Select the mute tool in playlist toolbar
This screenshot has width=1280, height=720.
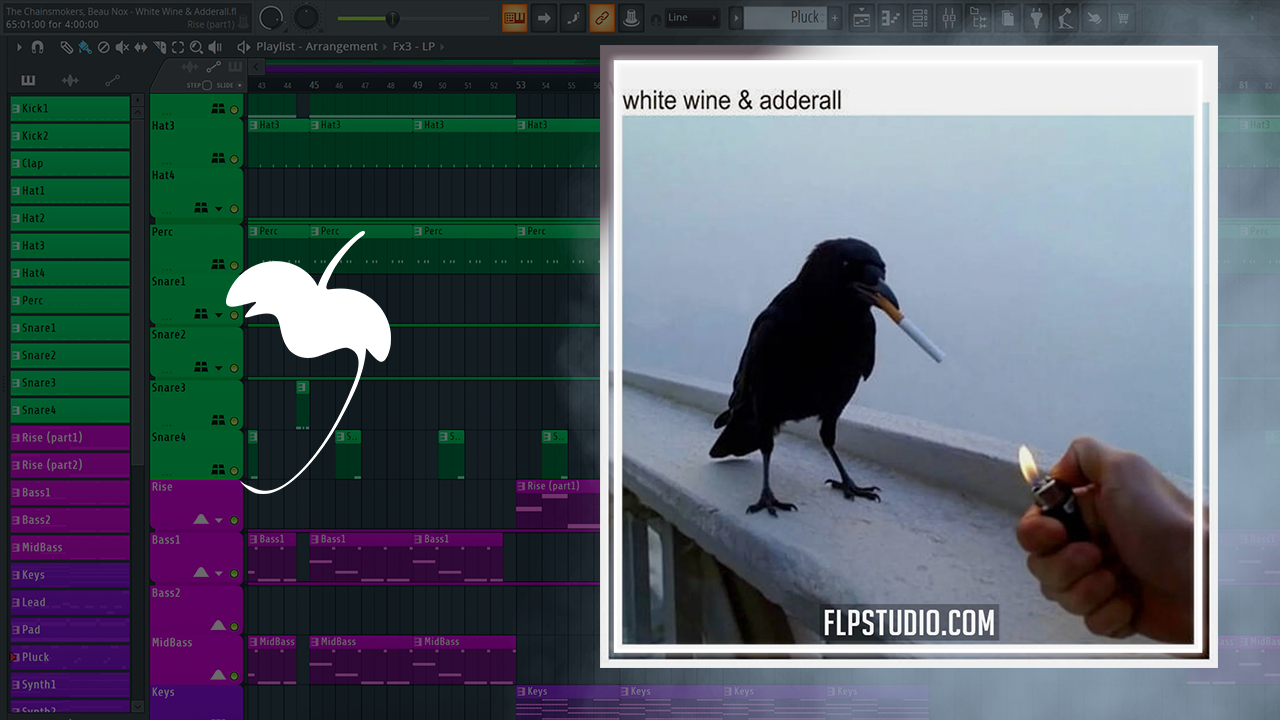click(122, 47)
